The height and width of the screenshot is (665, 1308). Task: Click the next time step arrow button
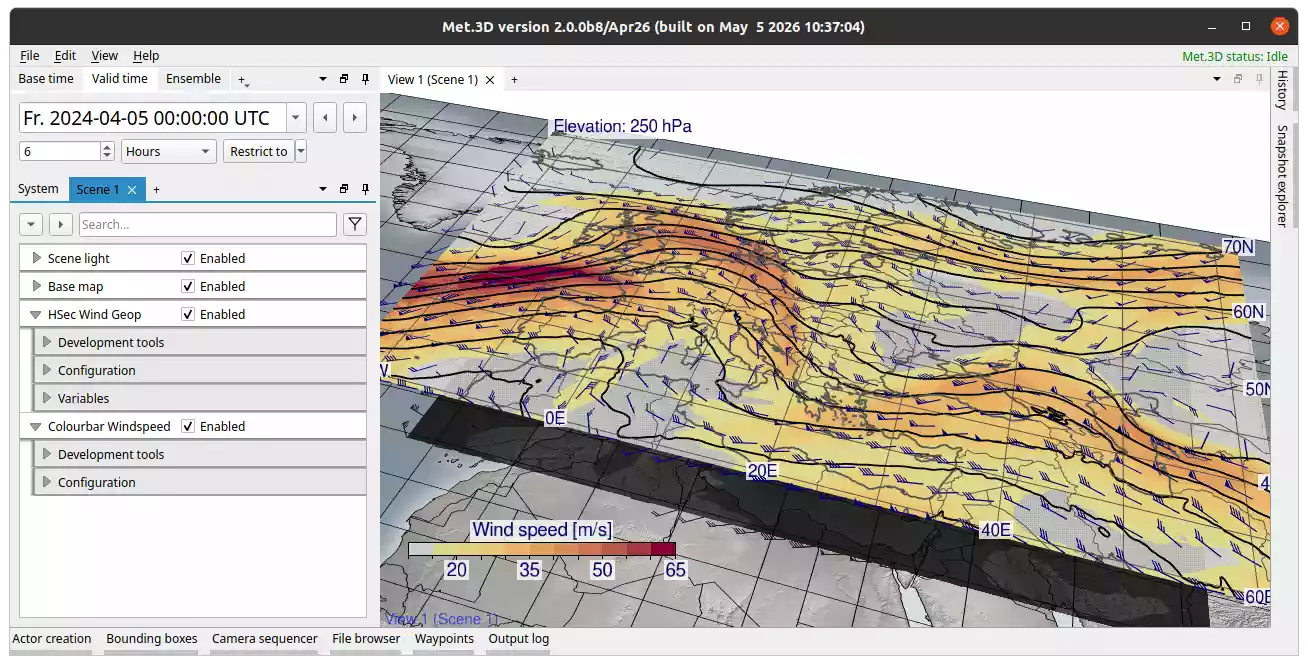click(x=355, y=118)
